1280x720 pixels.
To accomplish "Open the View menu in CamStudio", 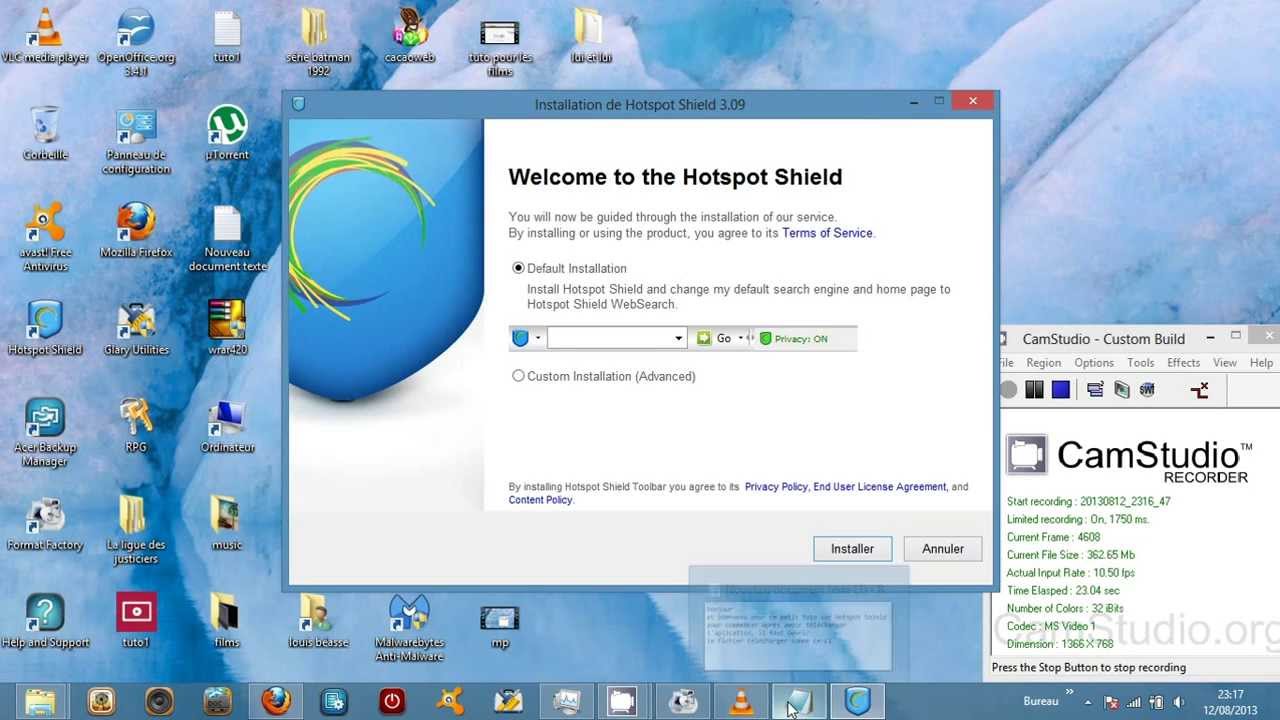I will 1225,363.
